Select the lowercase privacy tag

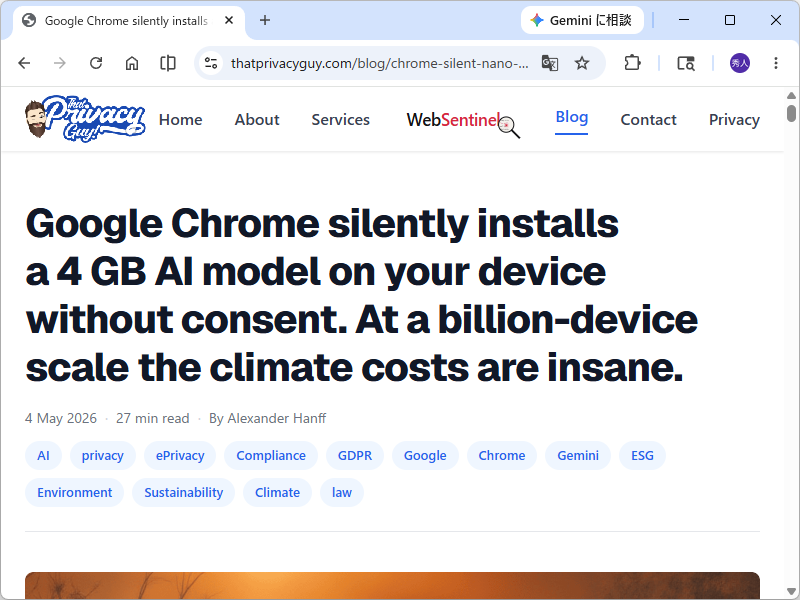[x=103, y=456]
